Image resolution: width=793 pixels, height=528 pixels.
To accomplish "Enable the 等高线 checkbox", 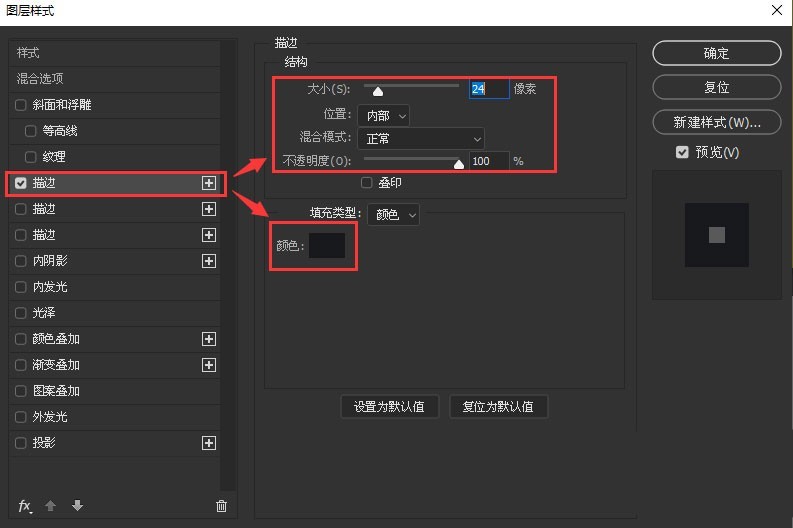I will [x=31, y=131].
